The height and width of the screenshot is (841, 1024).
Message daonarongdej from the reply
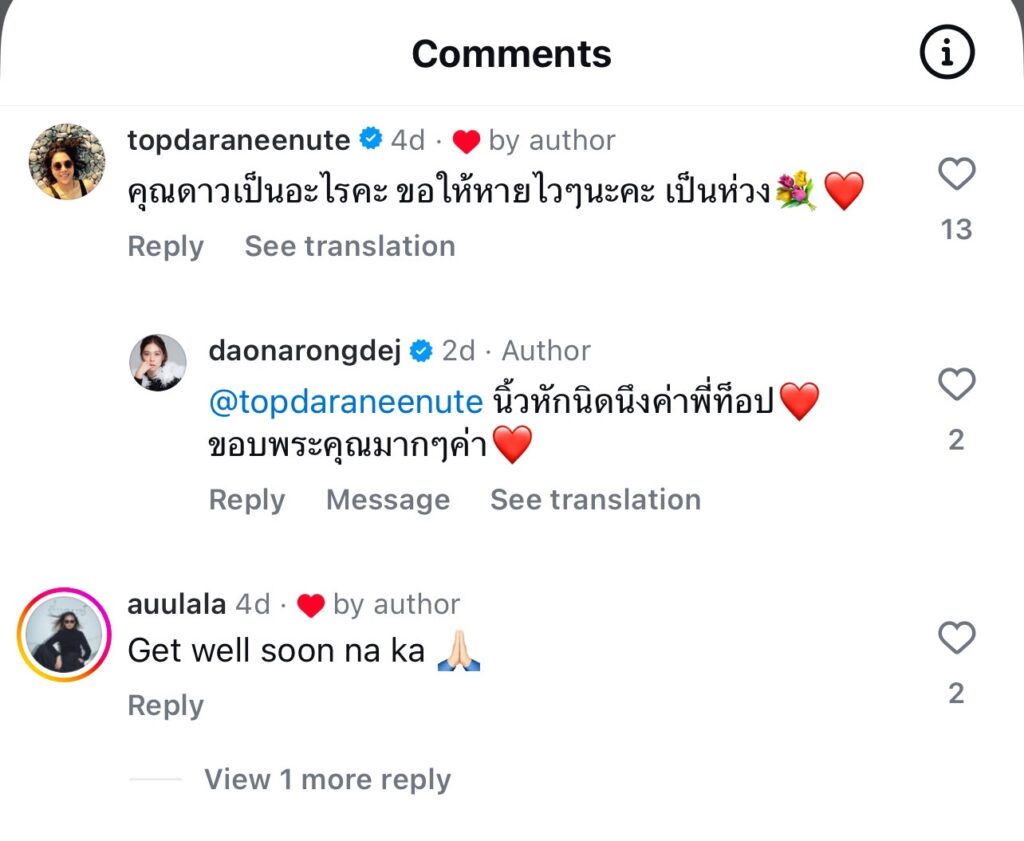tap(387, 499)
